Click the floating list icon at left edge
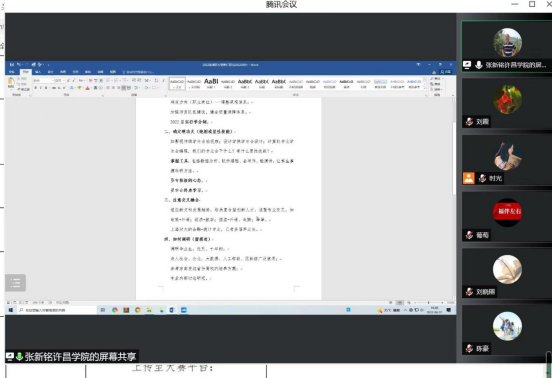This screenshot has width=552, height=378. [15, 283]
